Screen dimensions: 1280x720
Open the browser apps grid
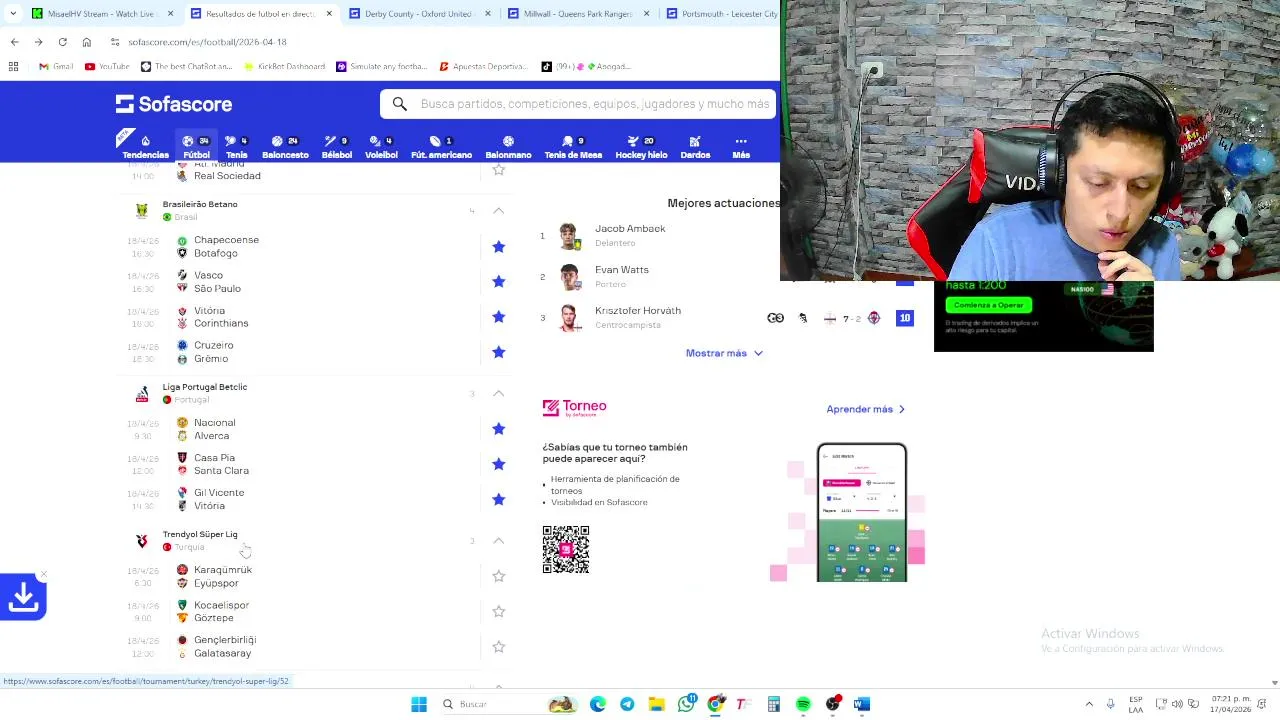tap(13, 67)
